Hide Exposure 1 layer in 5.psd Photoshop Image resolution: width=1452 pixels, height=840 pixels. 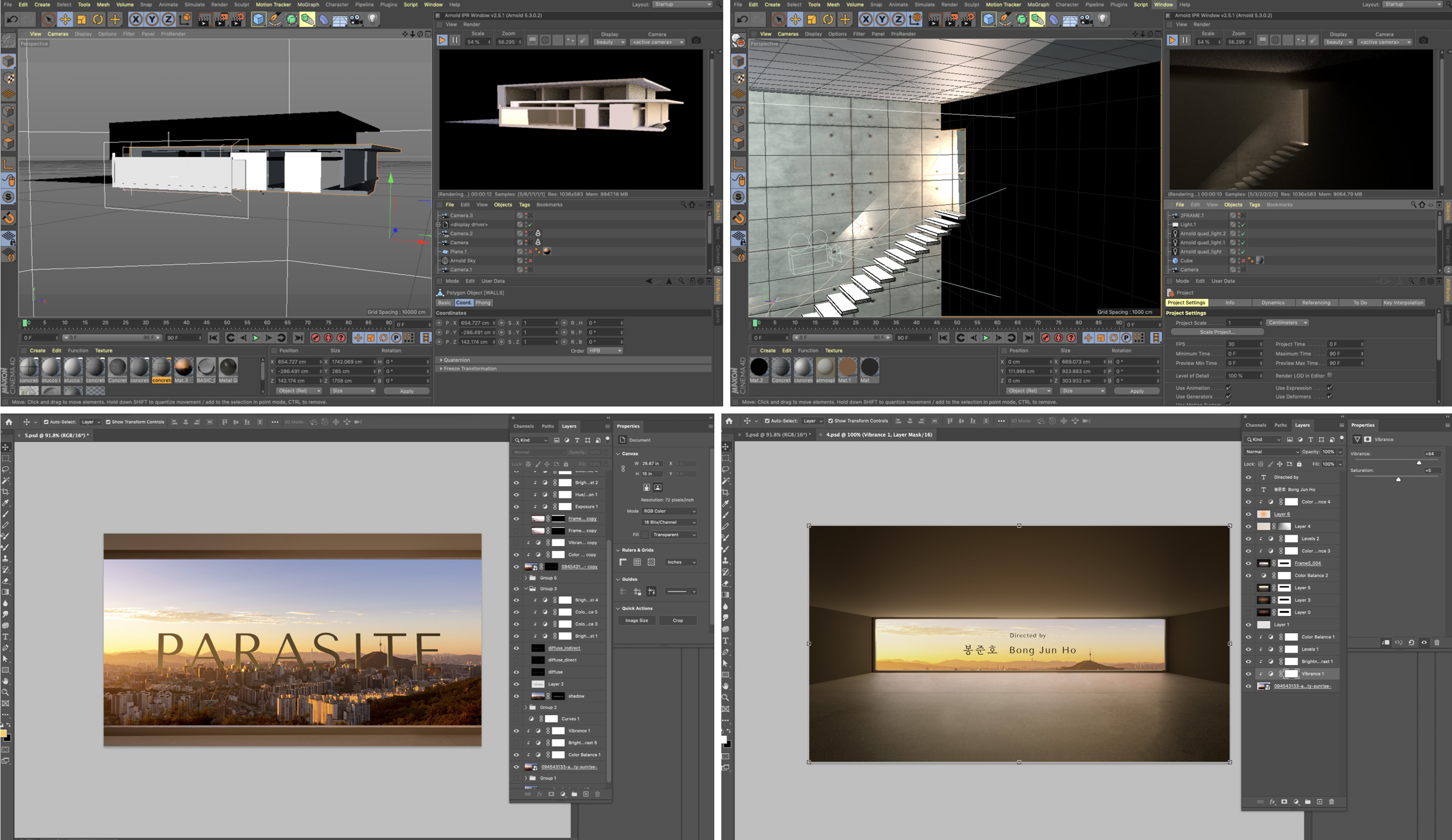[x=516, y=507]
